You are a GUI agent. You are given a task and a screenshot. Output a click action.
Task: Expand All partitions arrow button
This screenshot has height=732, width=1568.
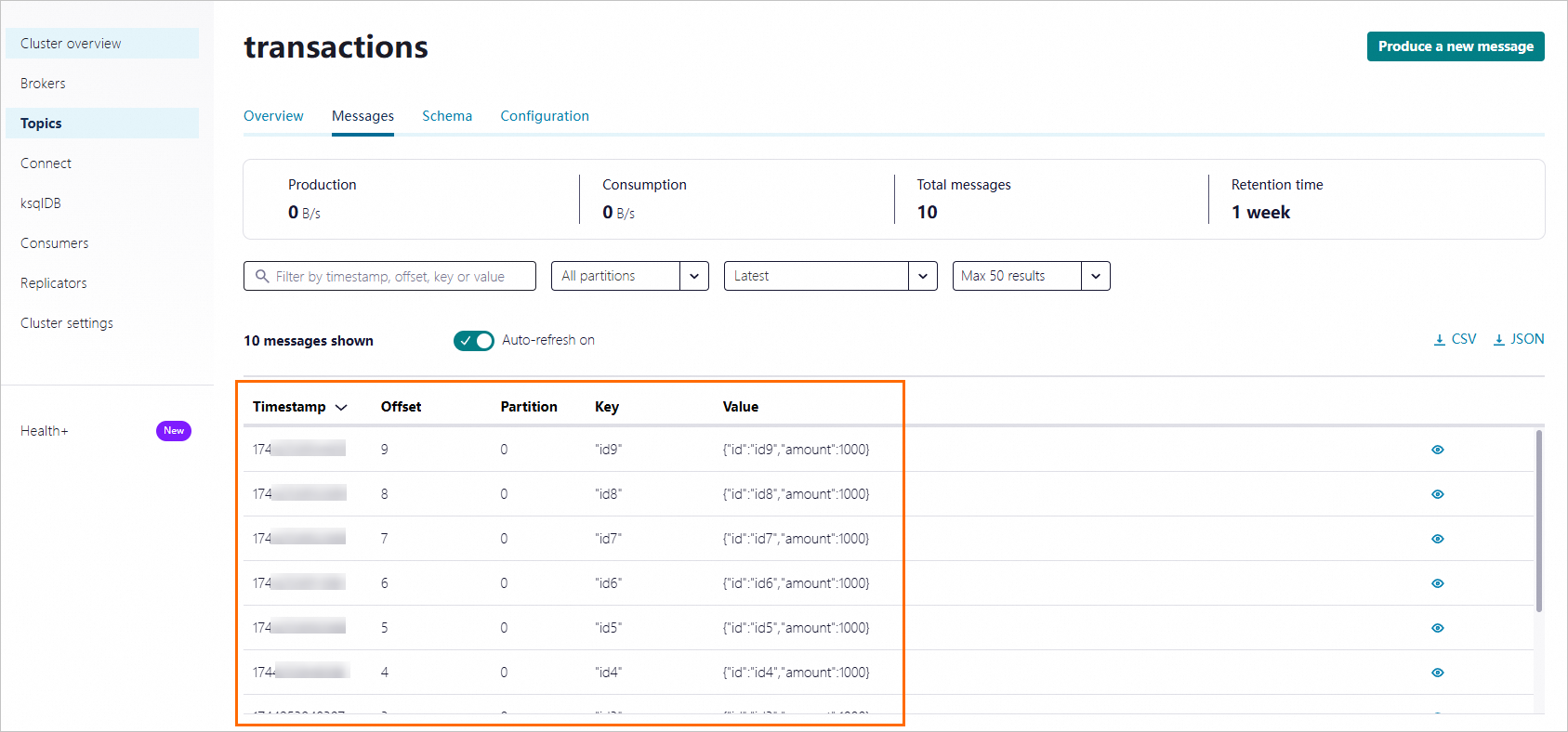(694, 276)
